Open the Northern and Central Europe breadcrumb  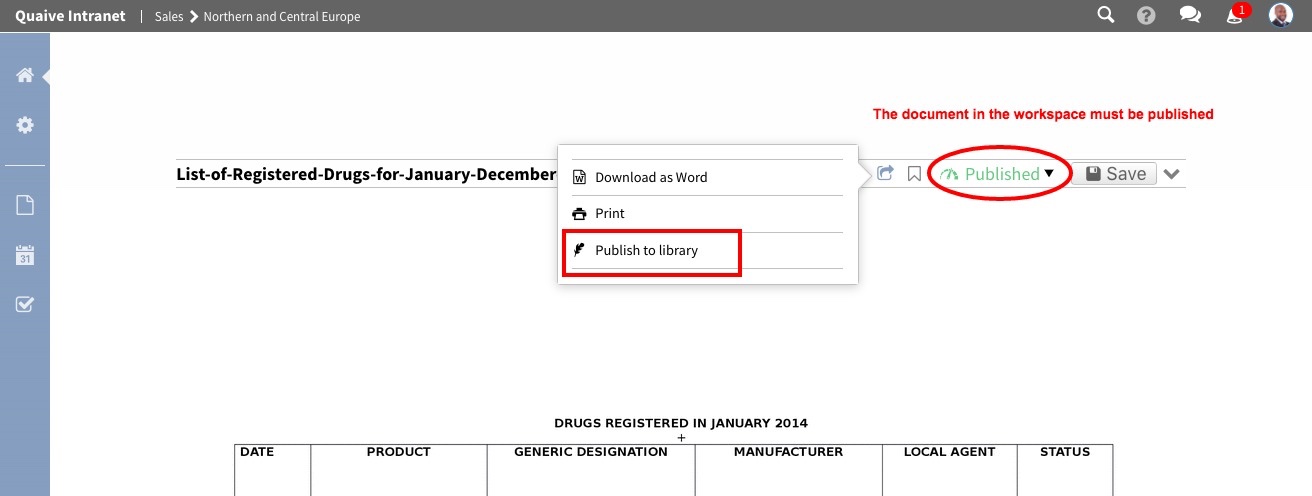pos(282,17)
